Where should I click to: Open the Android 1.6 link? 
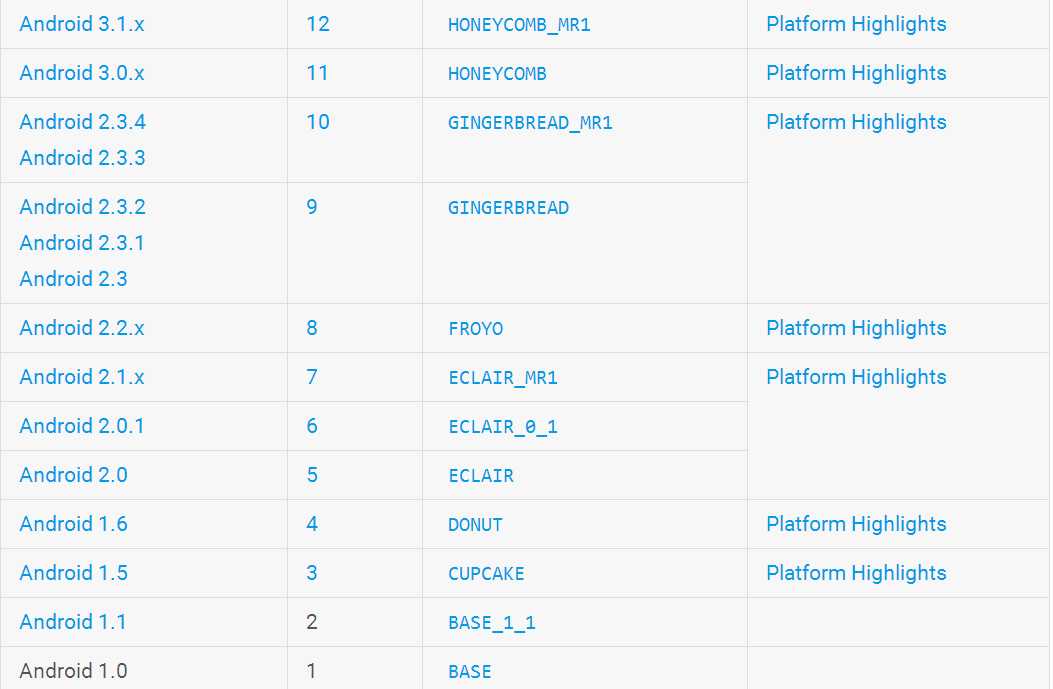coord(73,524)
